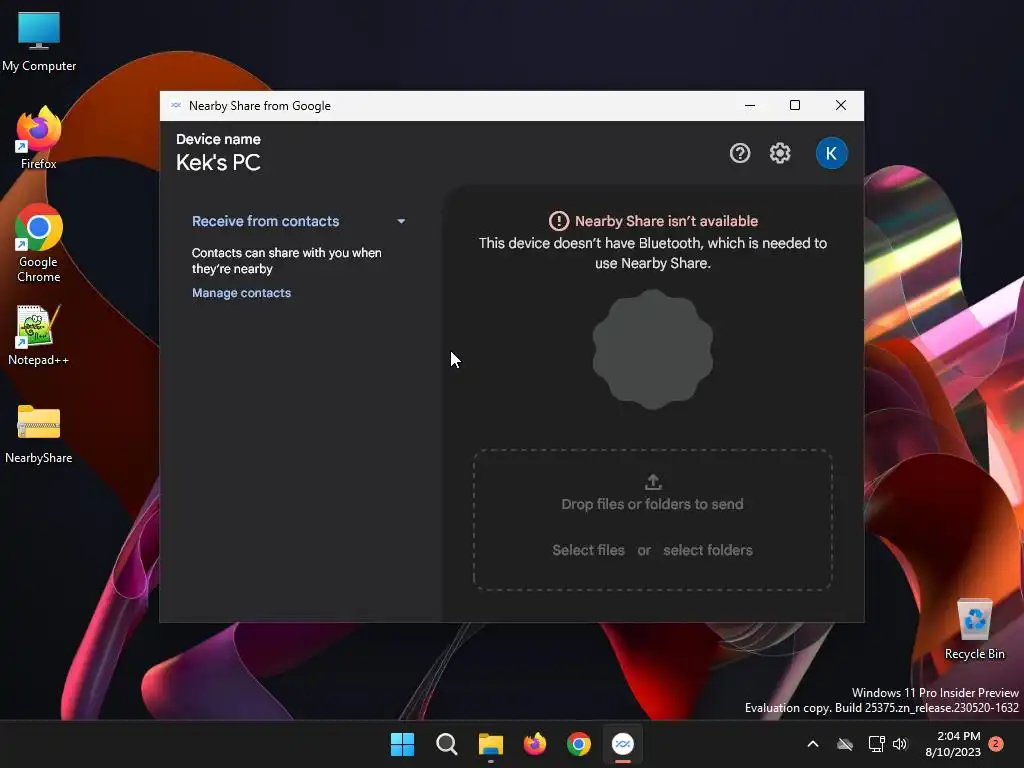Open volume speaker tray icon
Image resolution: width=1024 pixels, height=768 pixels.
pos(900,744)
